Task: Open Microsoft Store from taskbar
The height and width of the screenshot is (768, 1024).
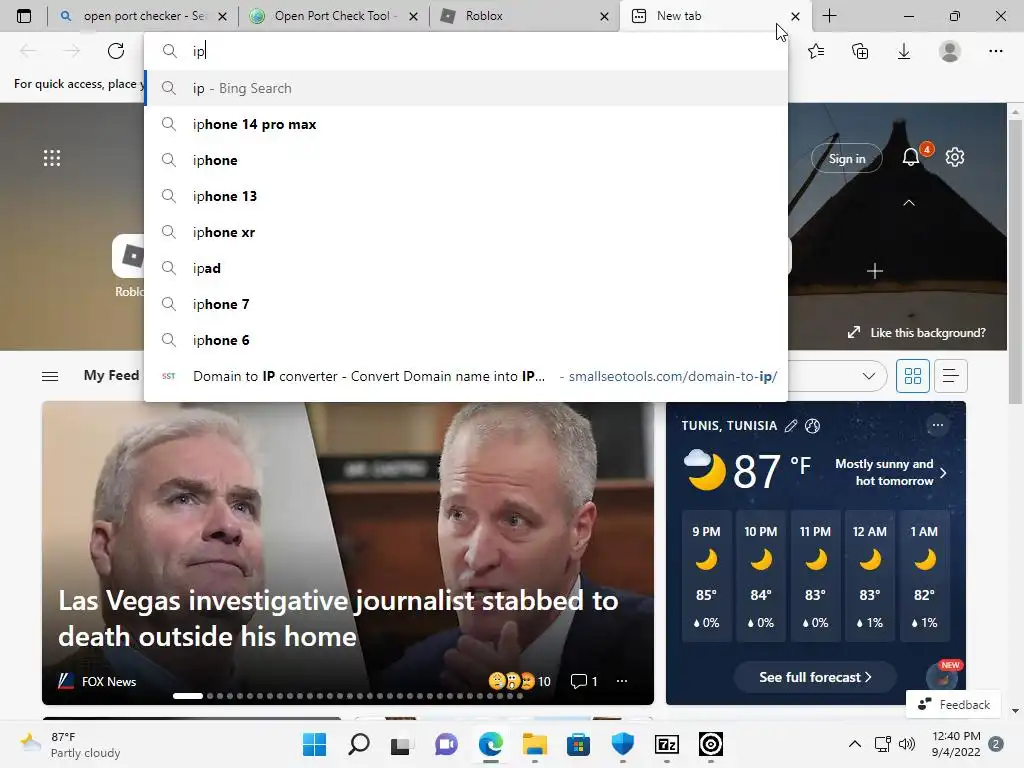Action: [x=578, y=744]
